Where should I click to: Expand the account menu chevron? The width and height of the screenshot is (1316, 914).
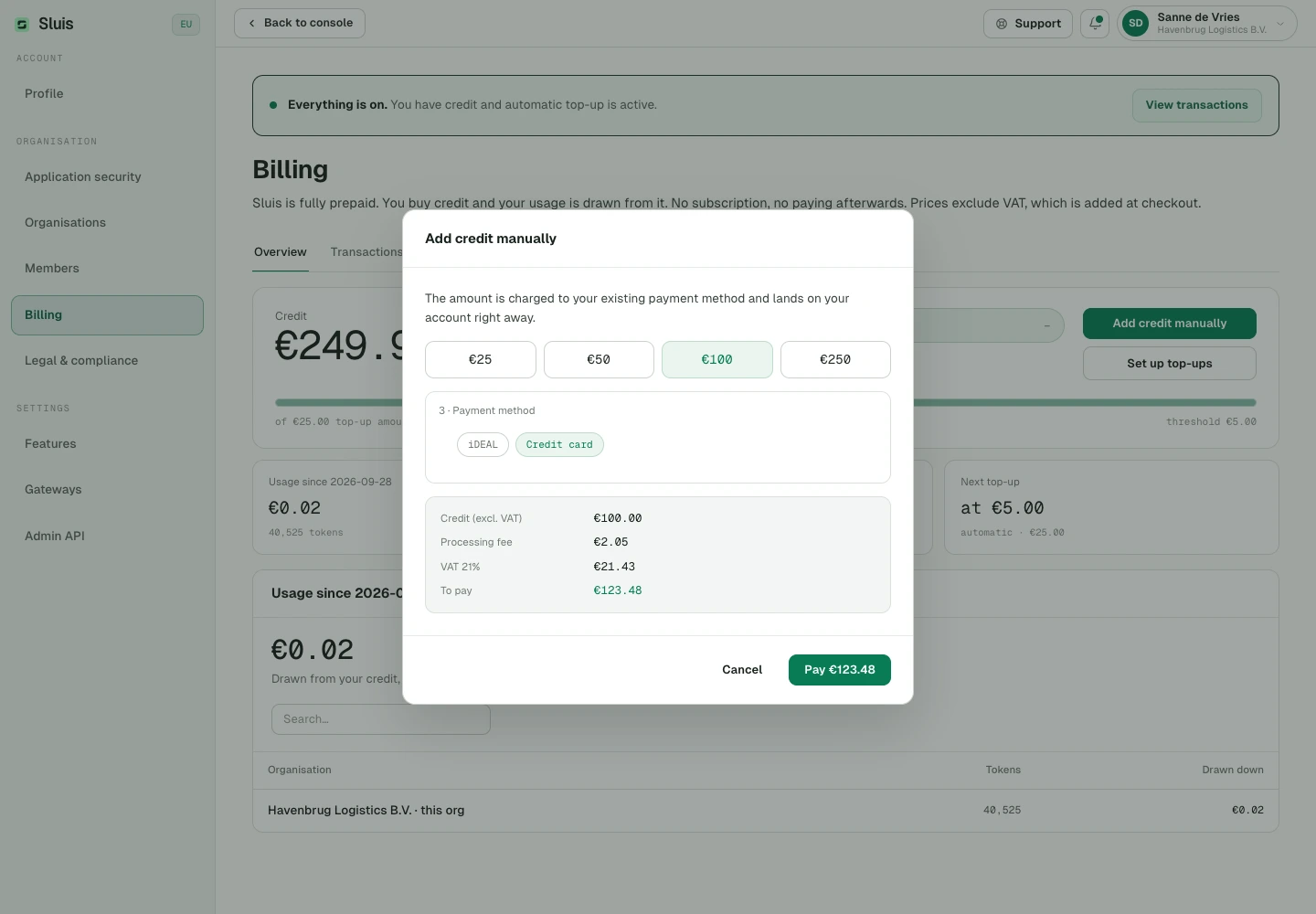(x=1280, y=24)
